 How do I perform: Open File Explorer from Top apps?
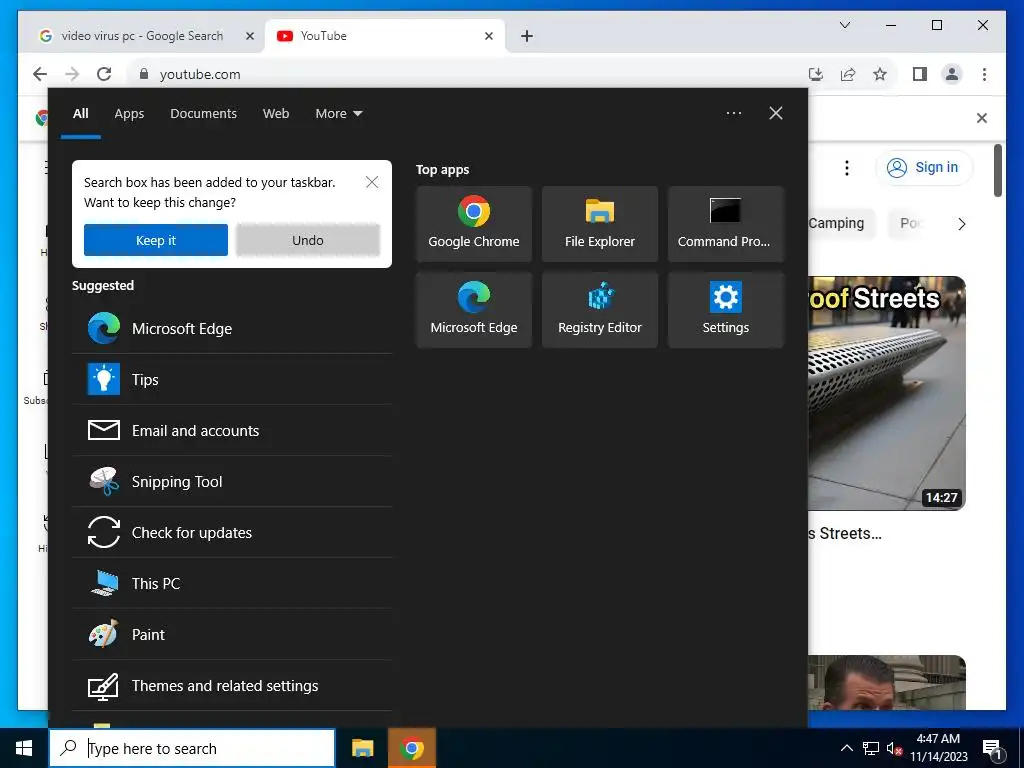(600, 224)
